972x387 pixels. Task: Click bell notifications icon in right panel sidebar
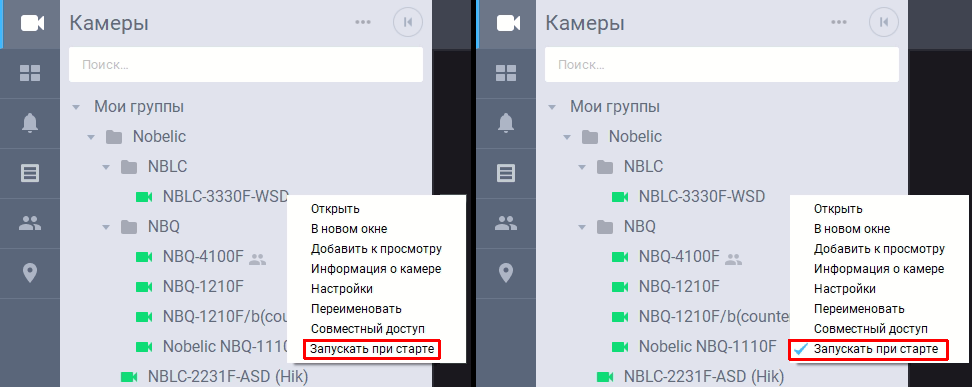(x=506, y=123)
